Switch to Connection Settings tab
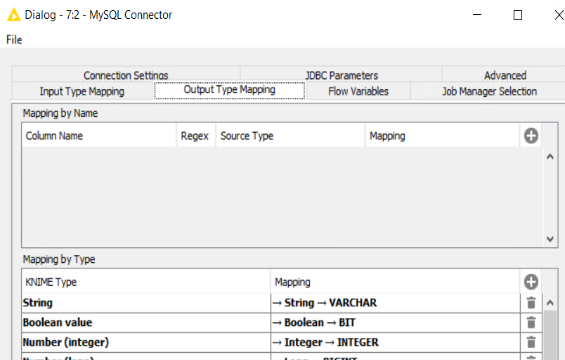 [126, 75]
